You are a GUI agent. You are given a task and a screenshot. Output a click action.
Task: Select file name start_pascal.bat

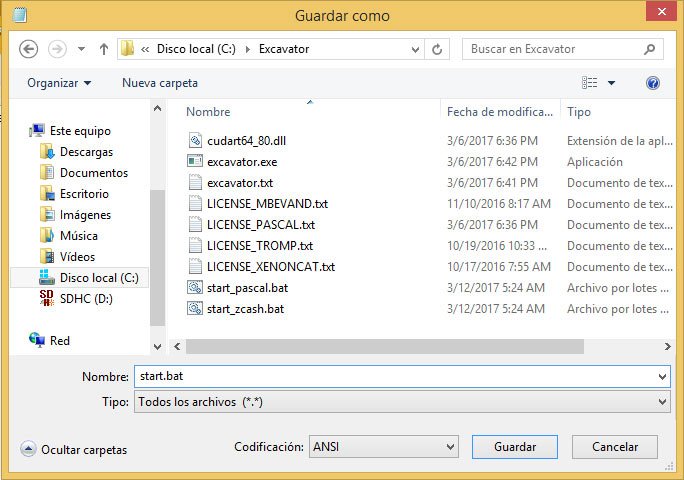tap(247, 288)
